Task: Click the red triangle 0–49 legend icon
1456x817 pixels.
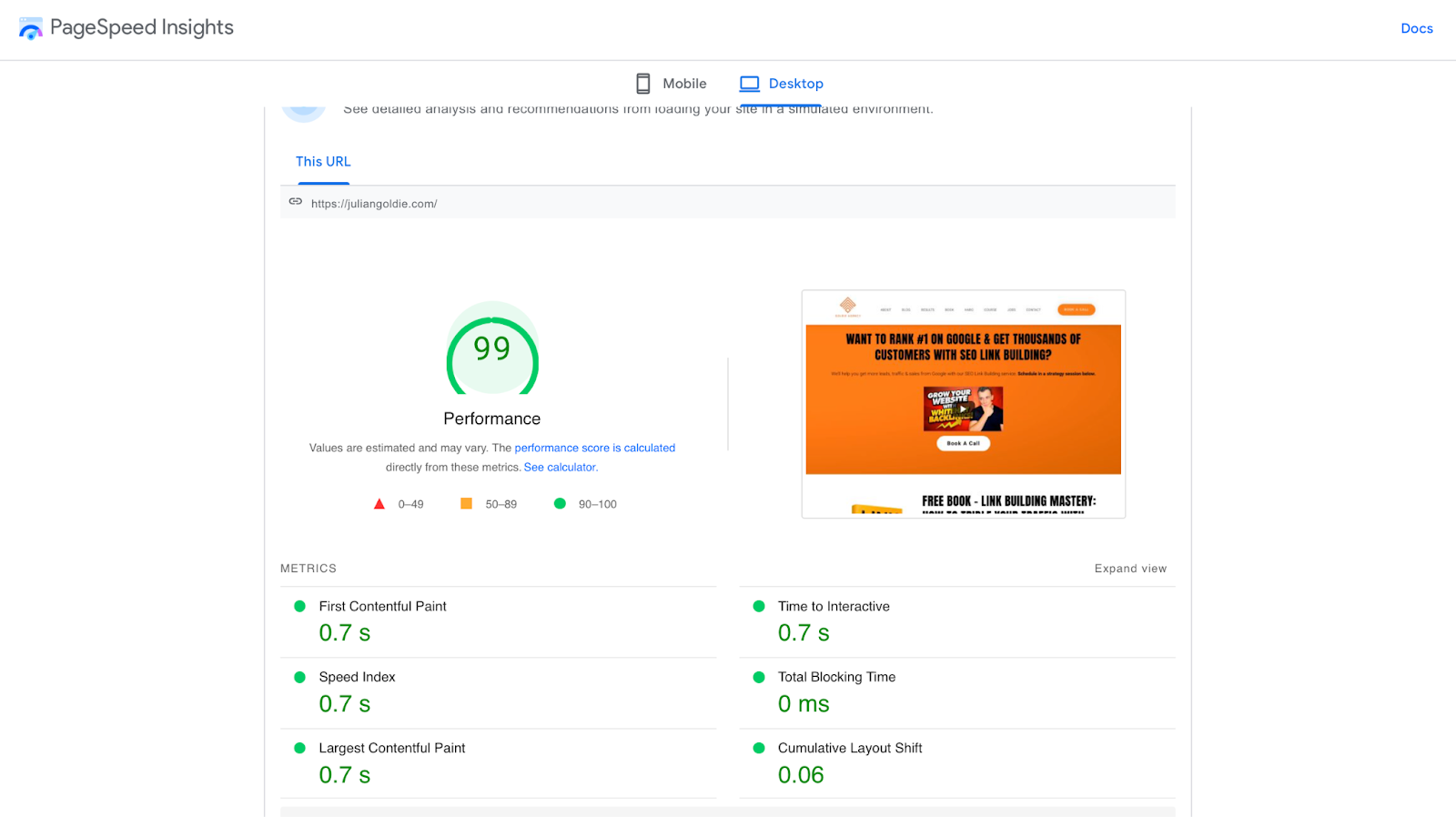Action: pos(379,504)
